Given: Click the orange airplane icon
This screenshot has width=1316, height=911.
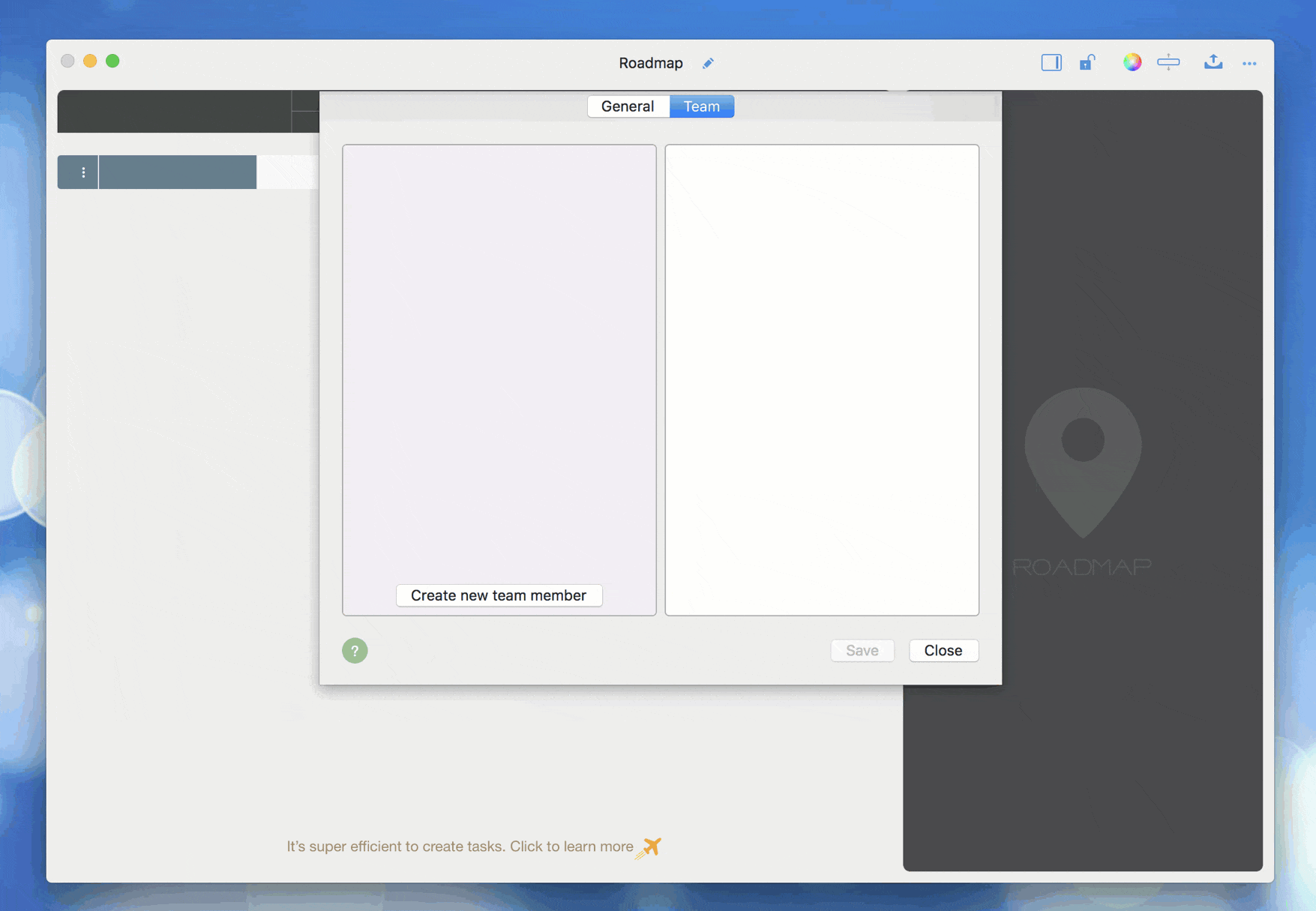Looking at the screenshot, I should (x=649, y=847).
